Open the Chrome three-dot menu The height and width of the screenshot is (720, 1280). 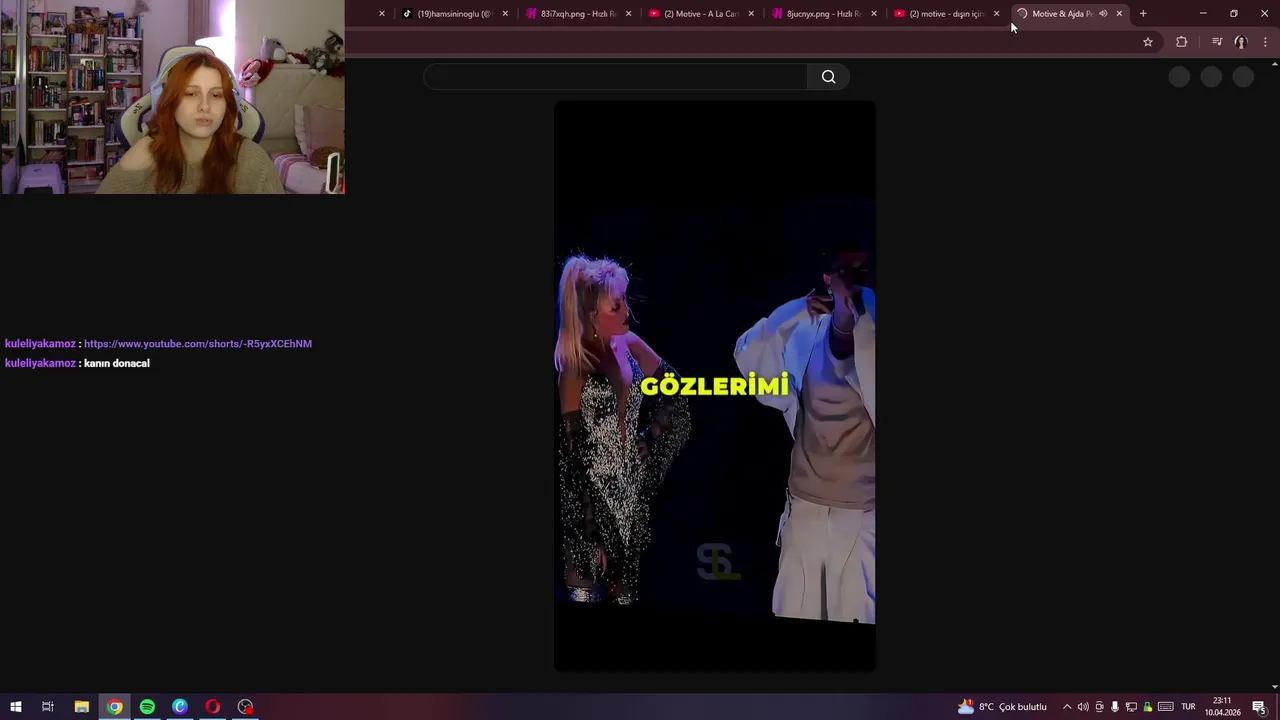coord(1265,42)
